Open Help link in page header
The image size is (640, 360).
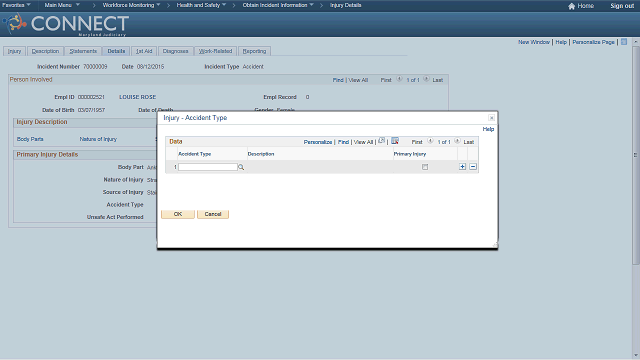561,42
